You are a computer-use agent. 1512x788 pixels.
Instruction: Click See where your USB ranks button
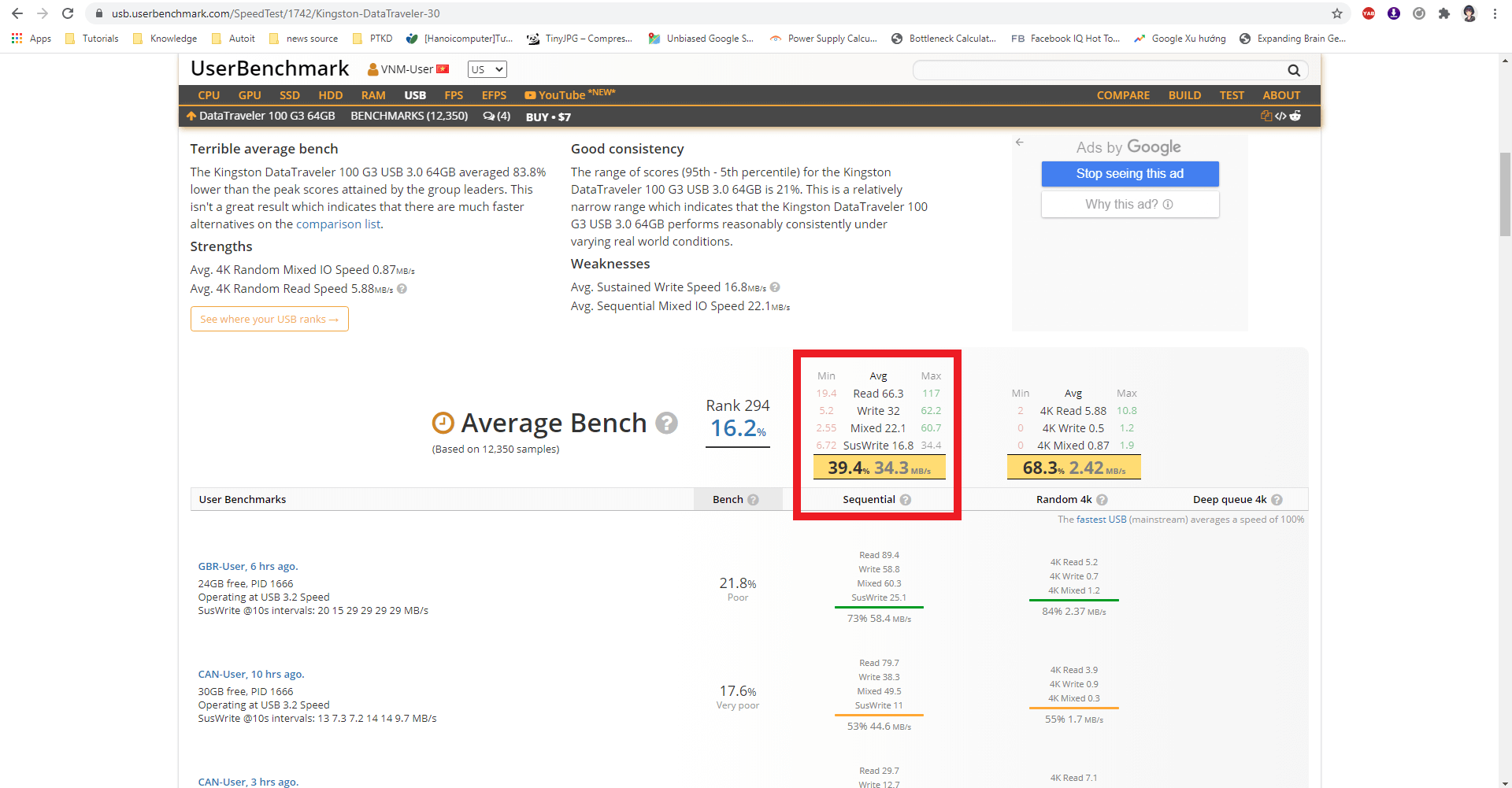coord(269,319)
